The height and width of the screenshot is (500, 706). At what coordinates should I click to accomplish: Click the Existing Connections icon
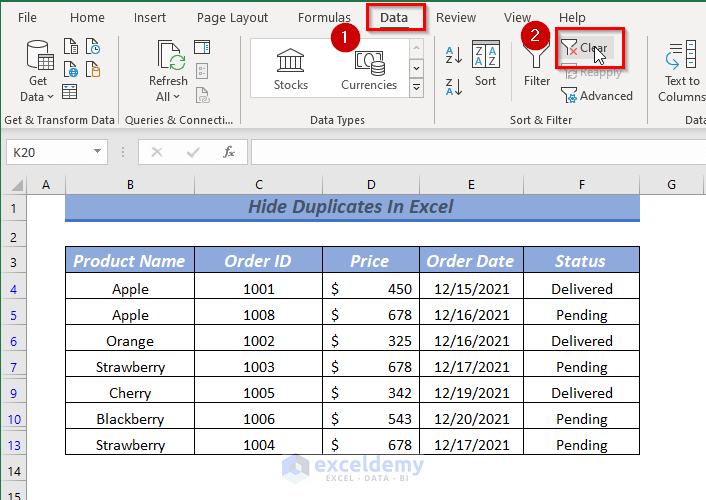(93, 69)
